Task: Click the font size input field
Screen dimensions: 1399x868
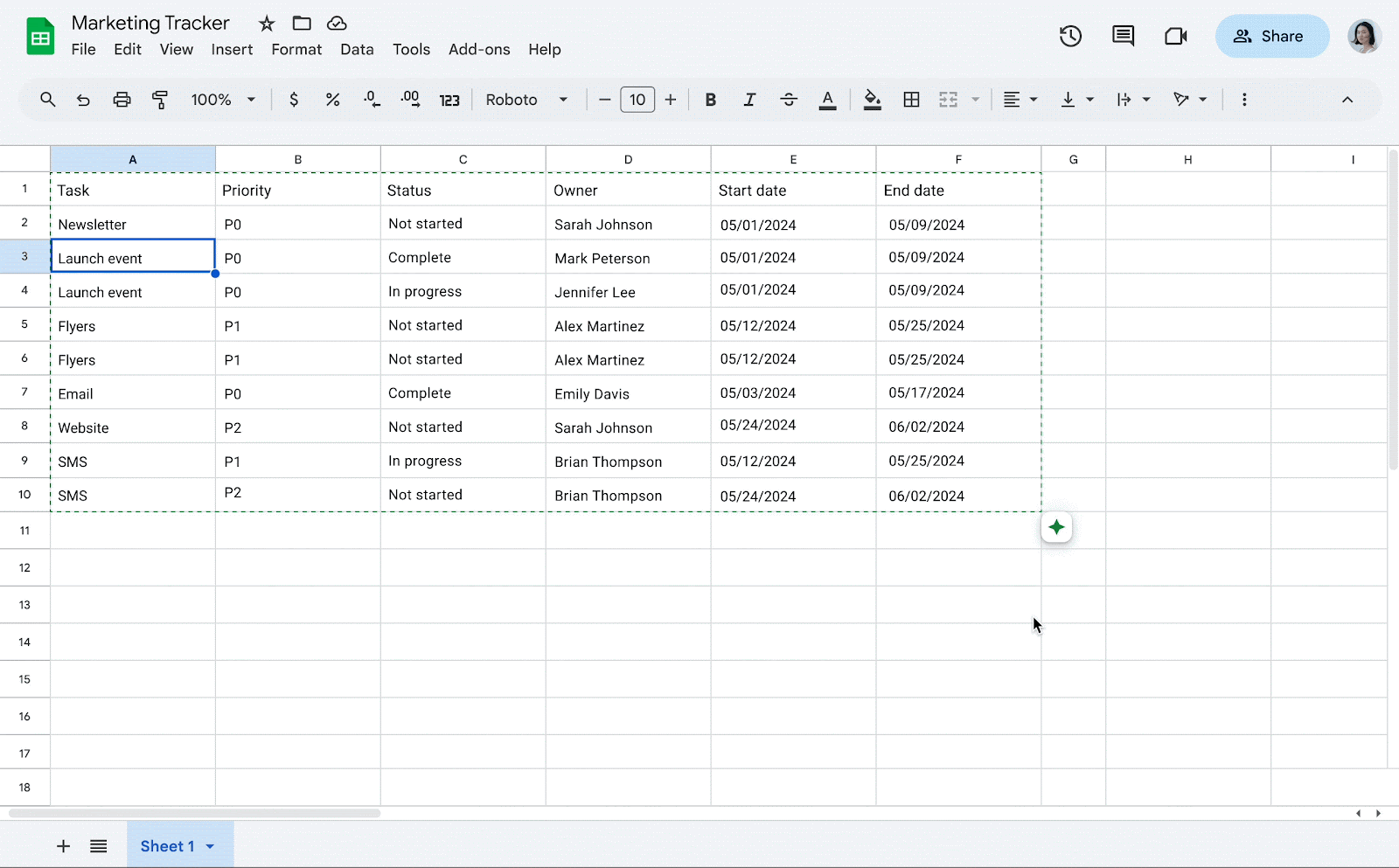Action: click(637, 100)
